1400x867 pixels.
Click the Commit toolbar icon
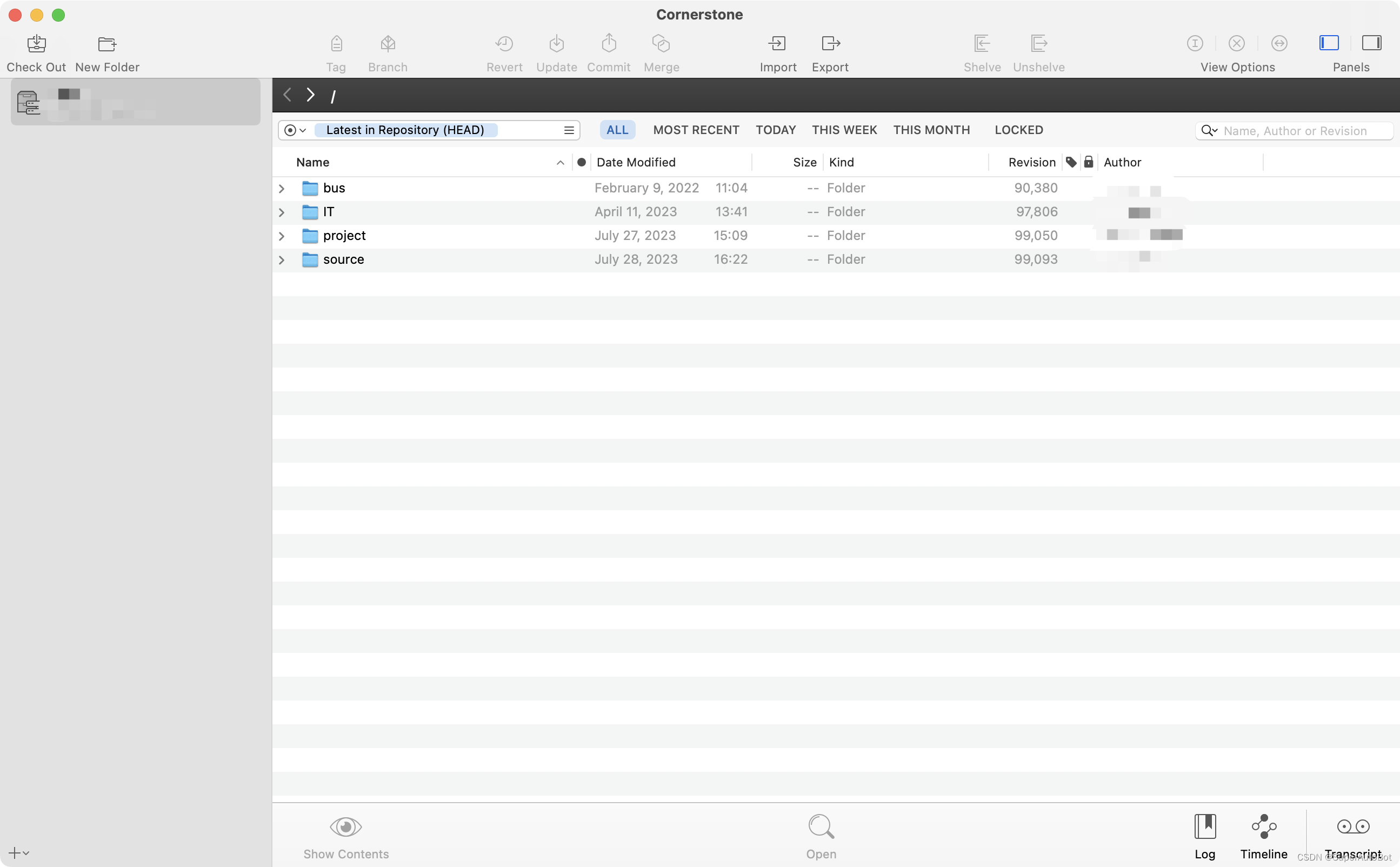tap(609, 43)
